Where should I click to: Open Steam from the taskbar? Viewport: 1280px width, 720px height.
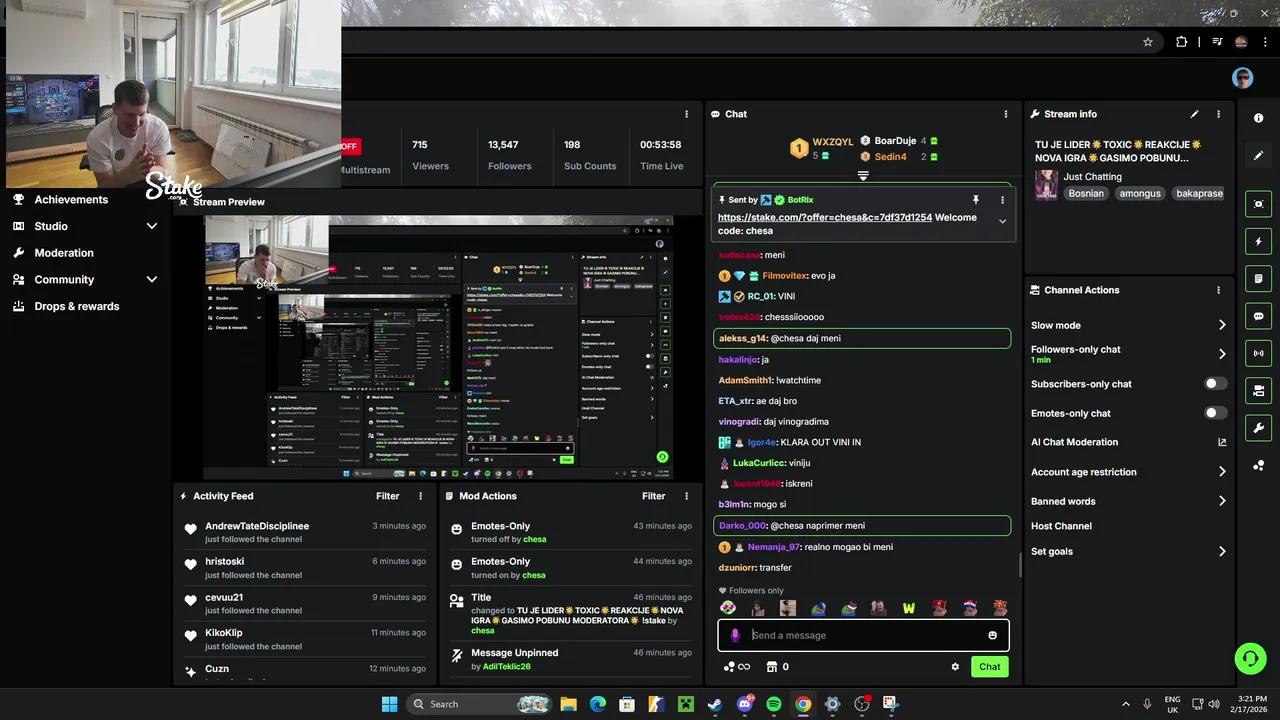click(x=715, y=704)
